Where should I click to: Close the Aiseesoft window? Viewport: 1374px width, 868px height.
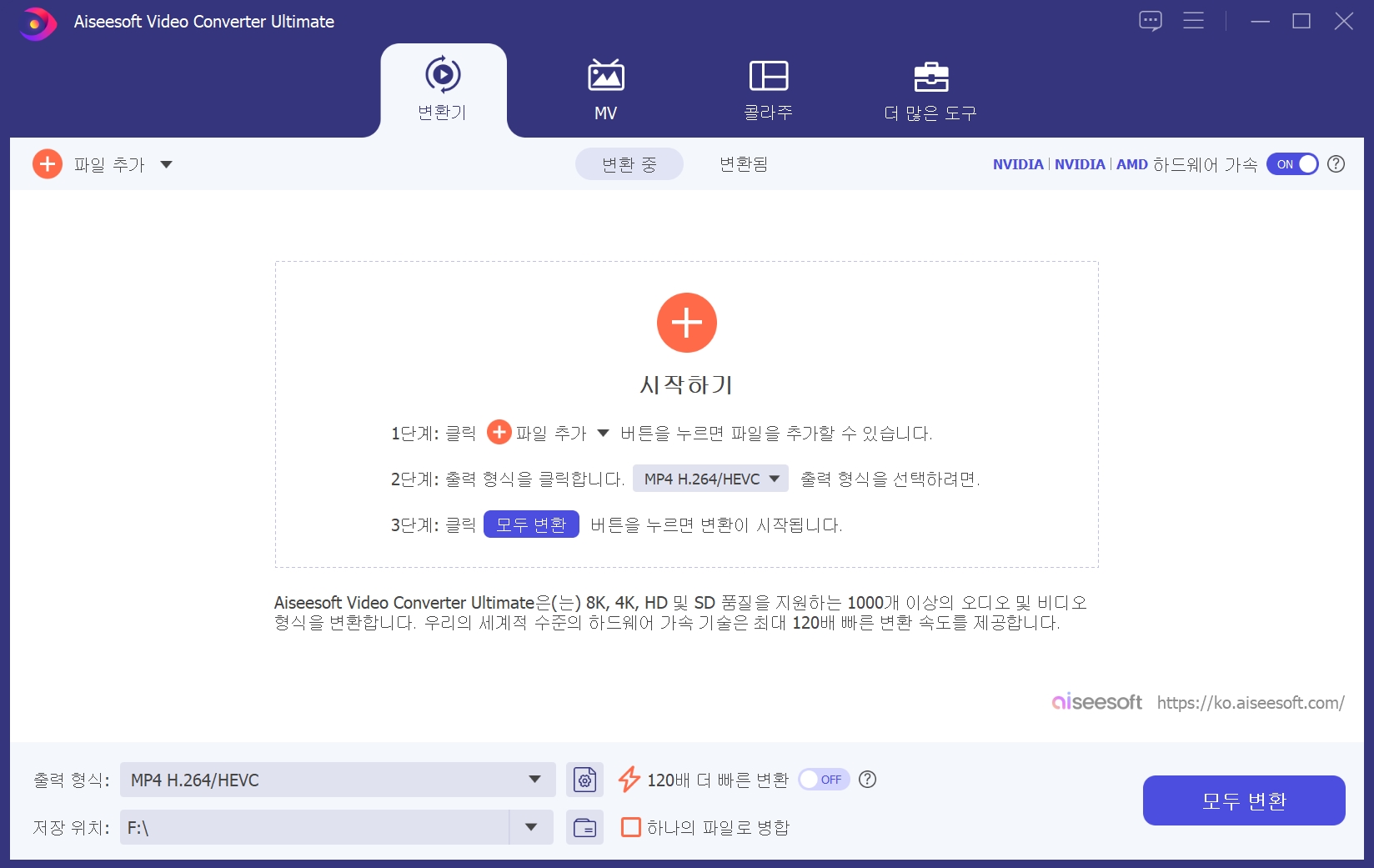point(1344,21)
